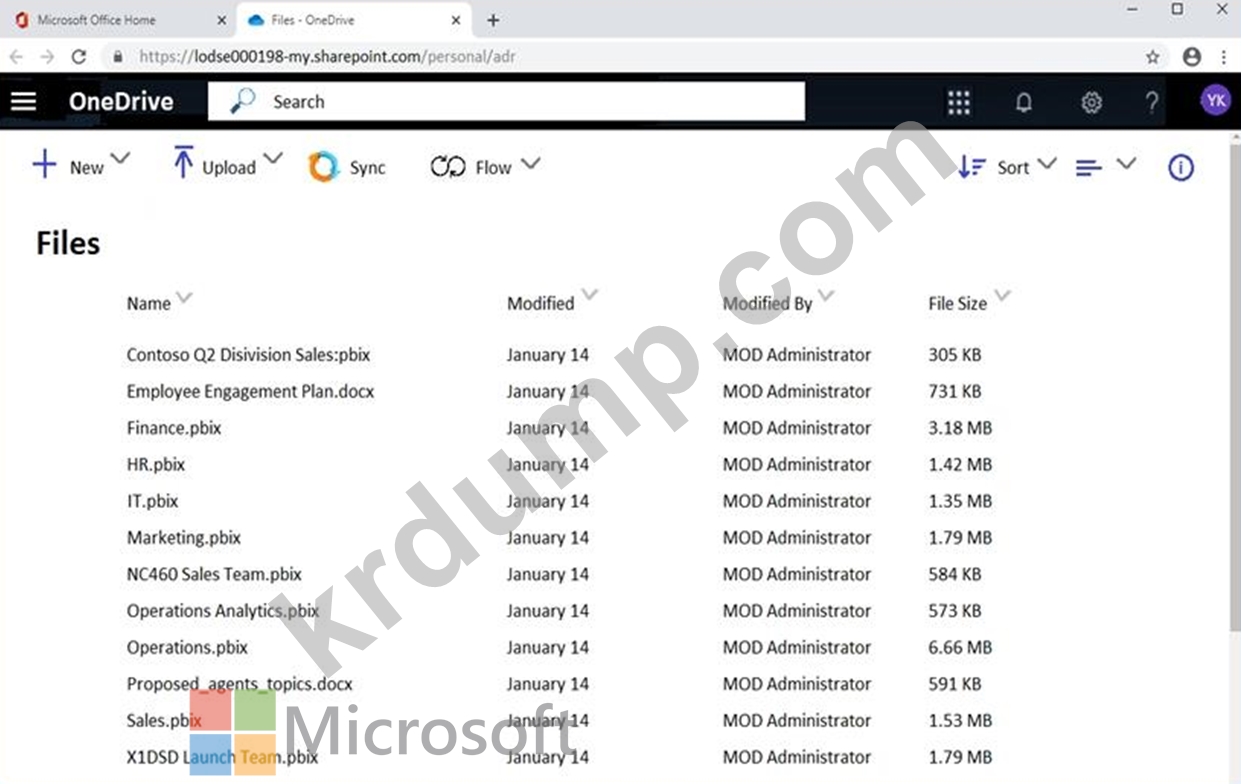
Task: Open the details info pane icon
Action: [1181, 167]
